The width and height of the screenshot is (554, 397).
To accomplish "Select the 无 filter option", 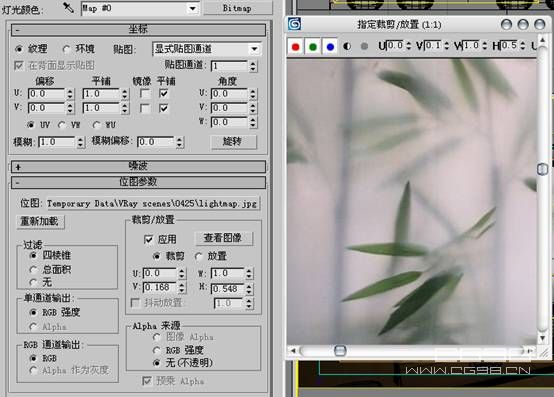I will point(34,282).
